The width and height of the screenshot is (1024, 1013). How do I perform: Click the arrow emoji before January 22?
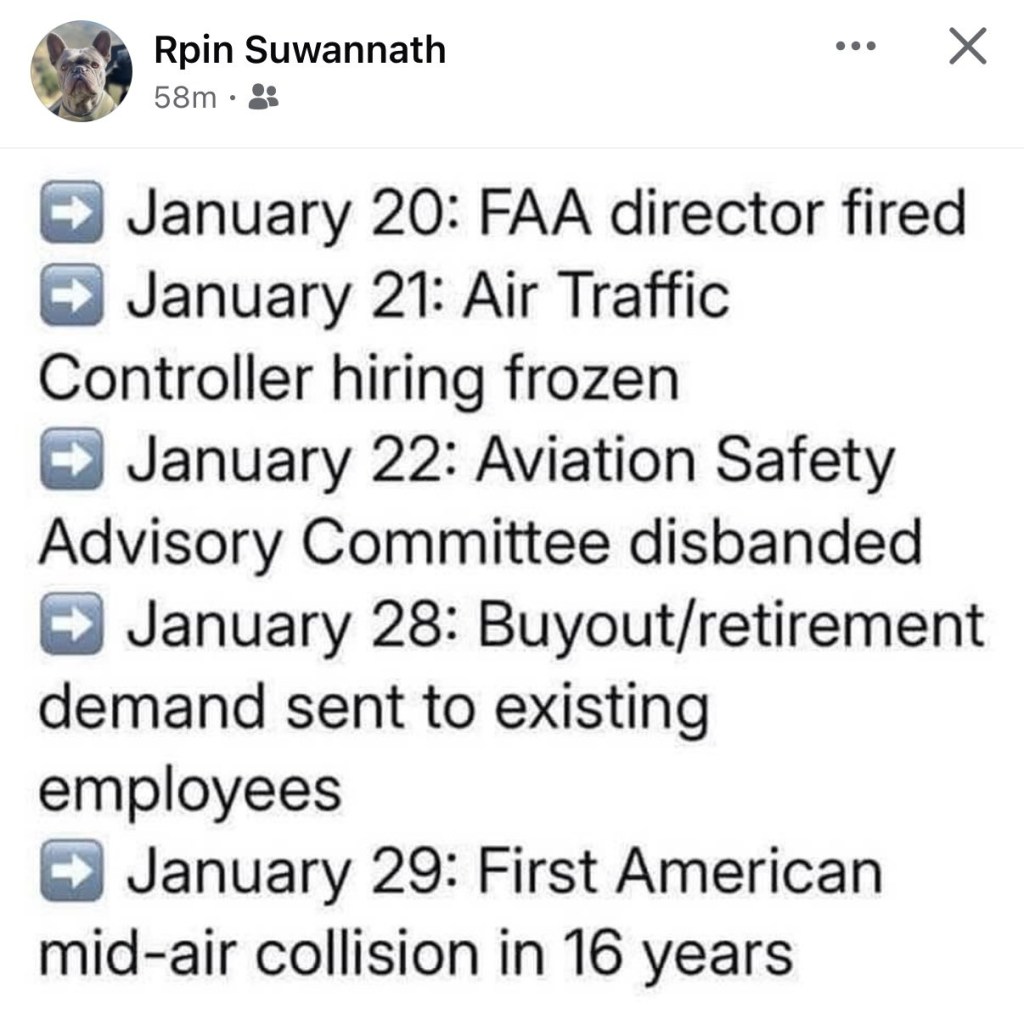(x=70, y=461)
